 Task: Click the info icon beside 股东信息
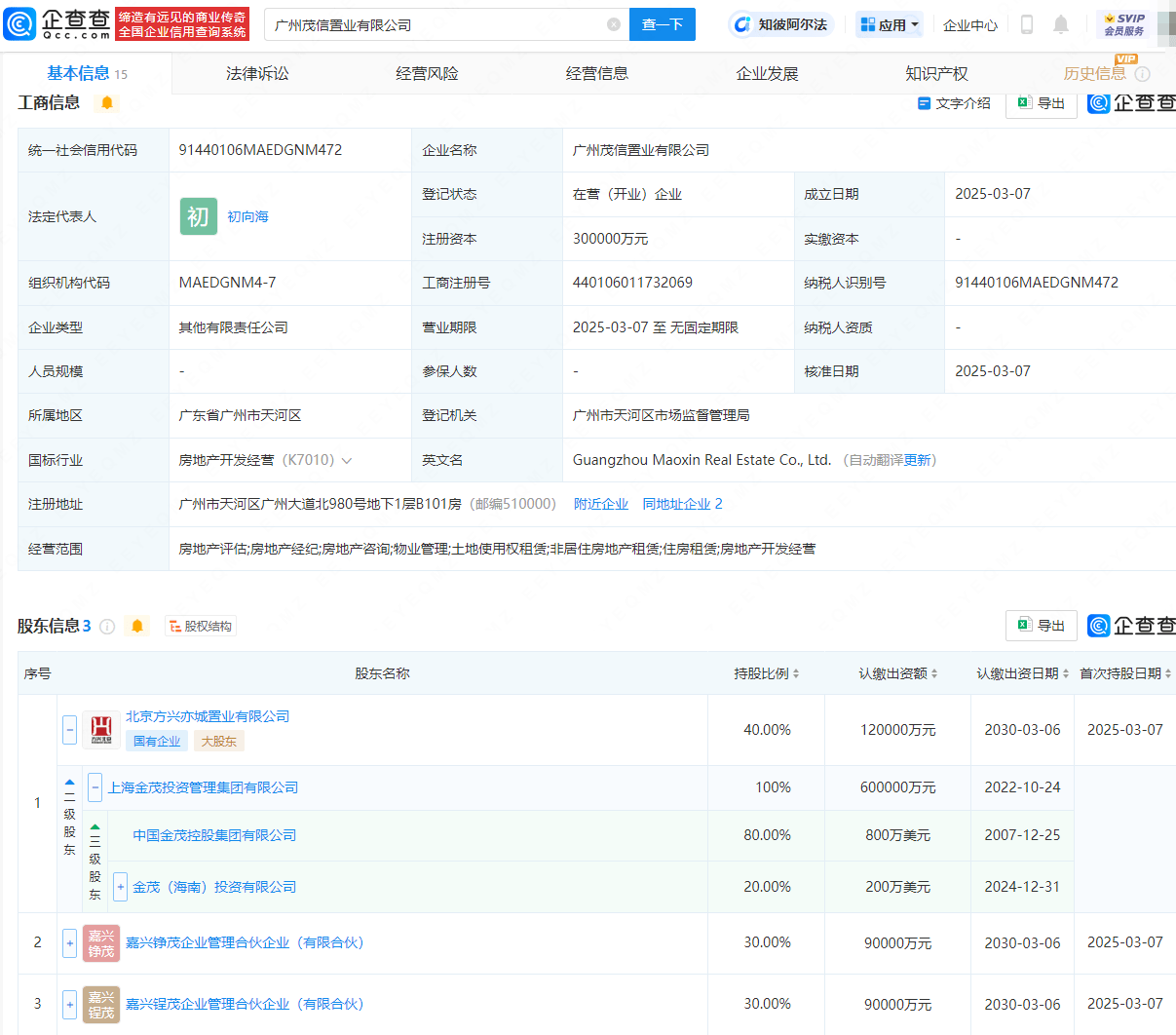(107, 626)
